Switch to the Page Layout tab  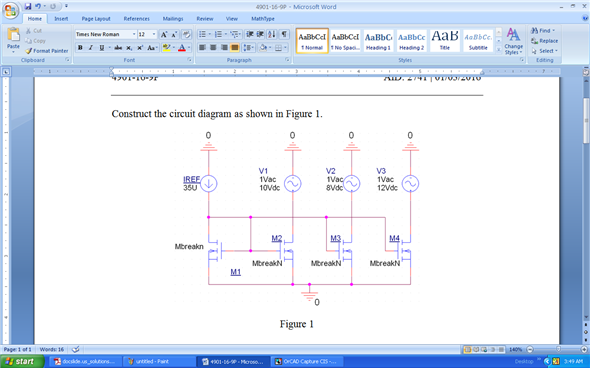[96, 19]
